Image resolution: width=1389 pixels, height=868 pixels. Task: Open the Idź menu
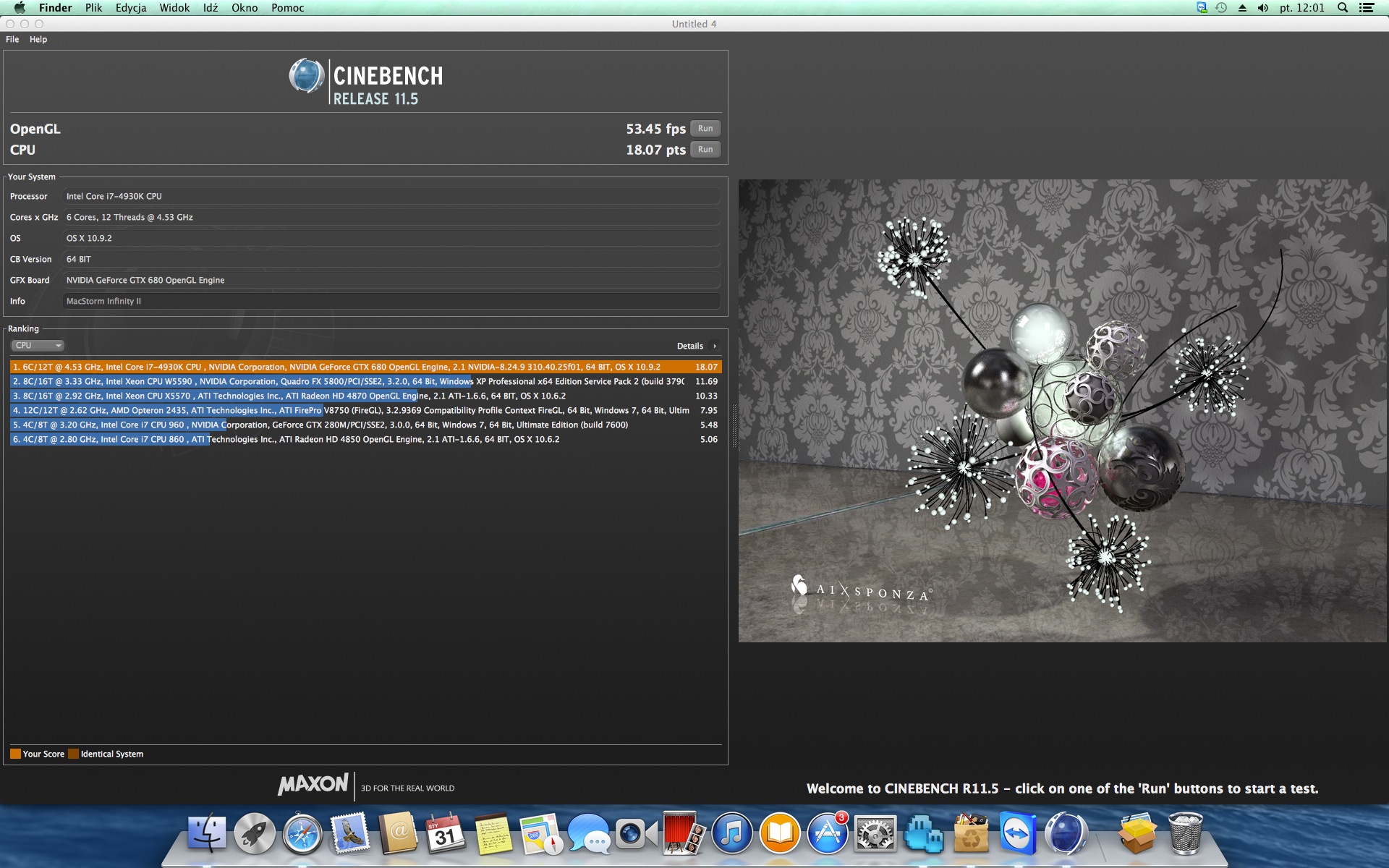(211, 8)
